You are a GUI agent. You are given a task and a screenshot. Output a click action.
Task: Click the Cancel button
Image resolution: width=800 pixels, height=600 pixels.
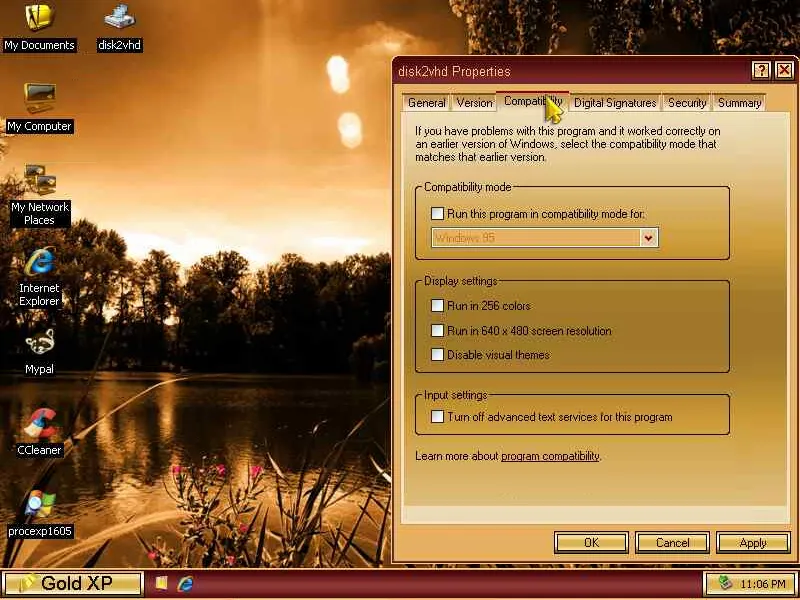pyautogui.click(x=672, y=543)
